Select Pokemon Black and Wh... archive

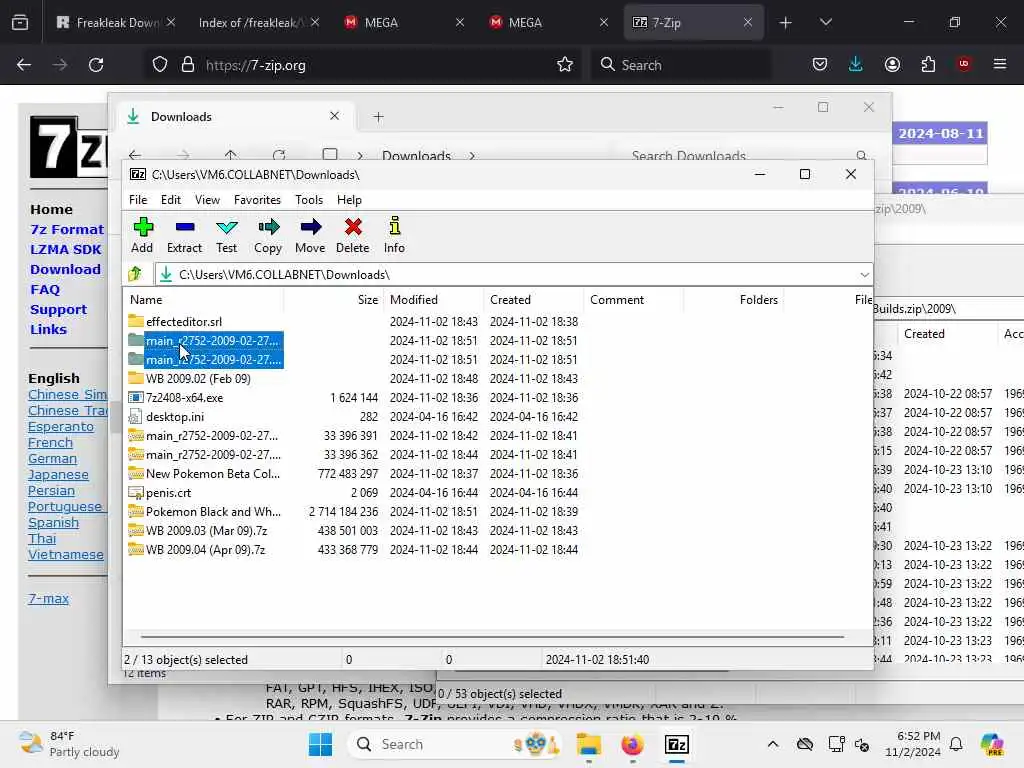pos(213,512)
